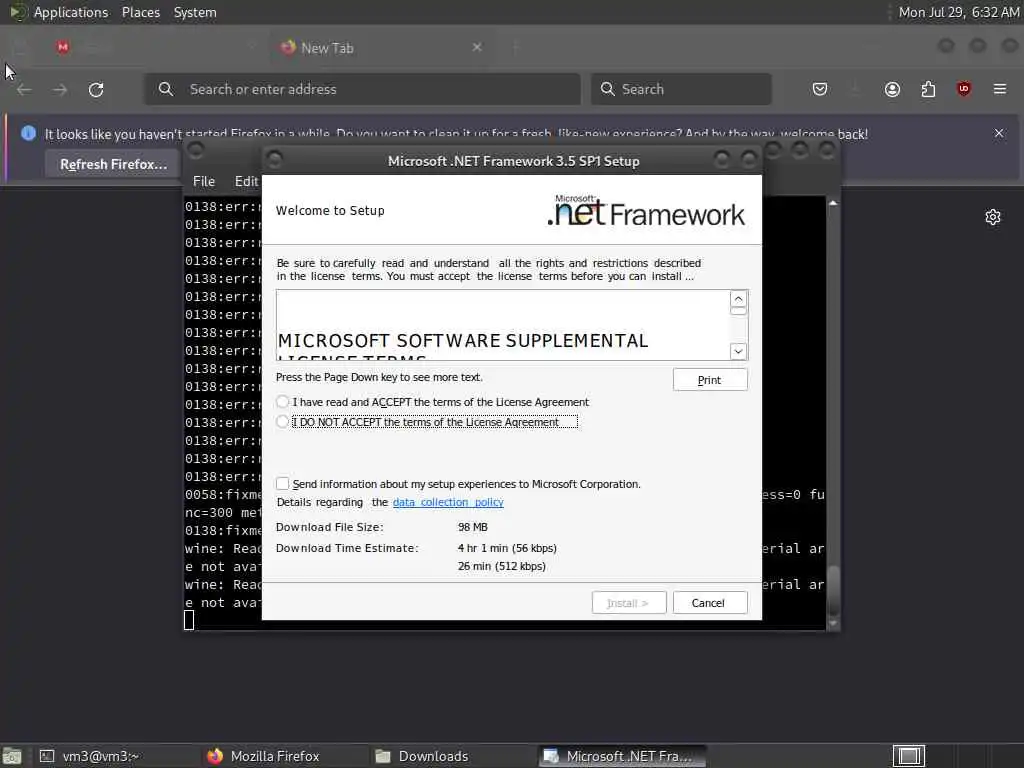Click Refresh Firefox button

coord(114,164)
